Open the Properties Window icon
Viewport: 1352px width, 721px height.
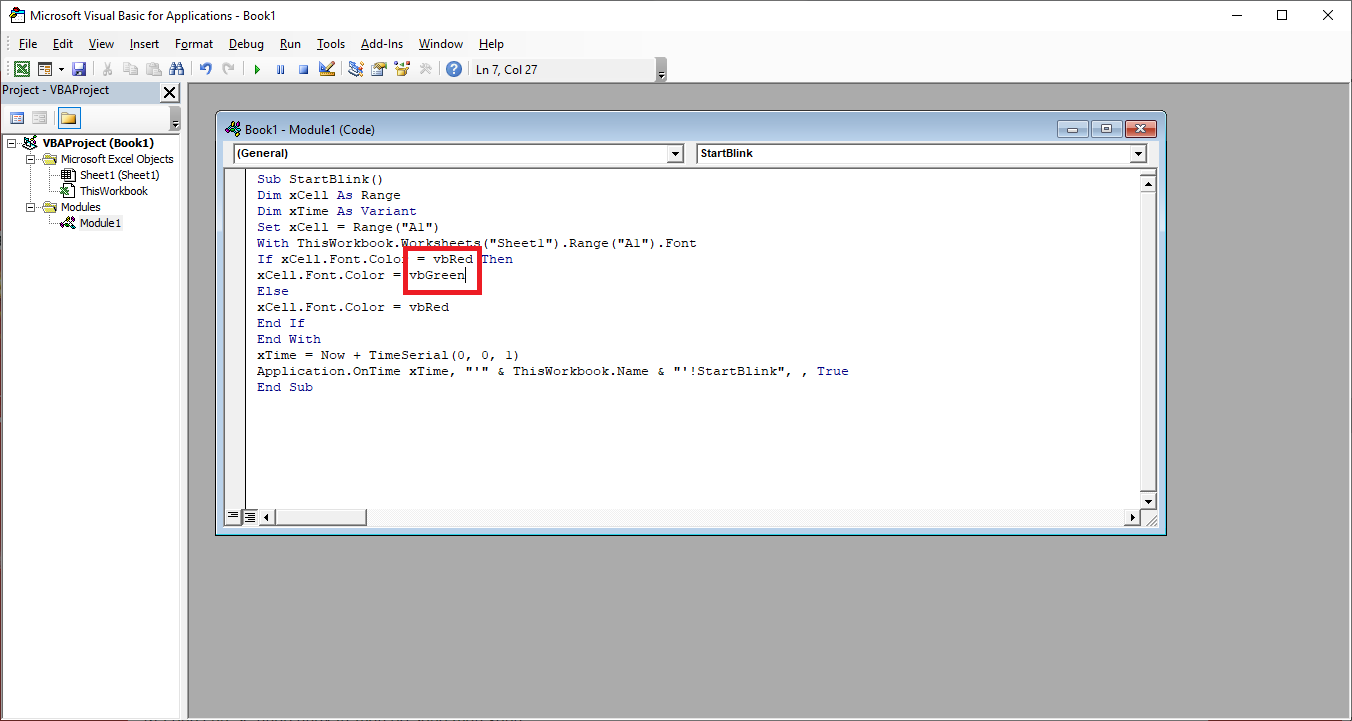pos(379,69)
